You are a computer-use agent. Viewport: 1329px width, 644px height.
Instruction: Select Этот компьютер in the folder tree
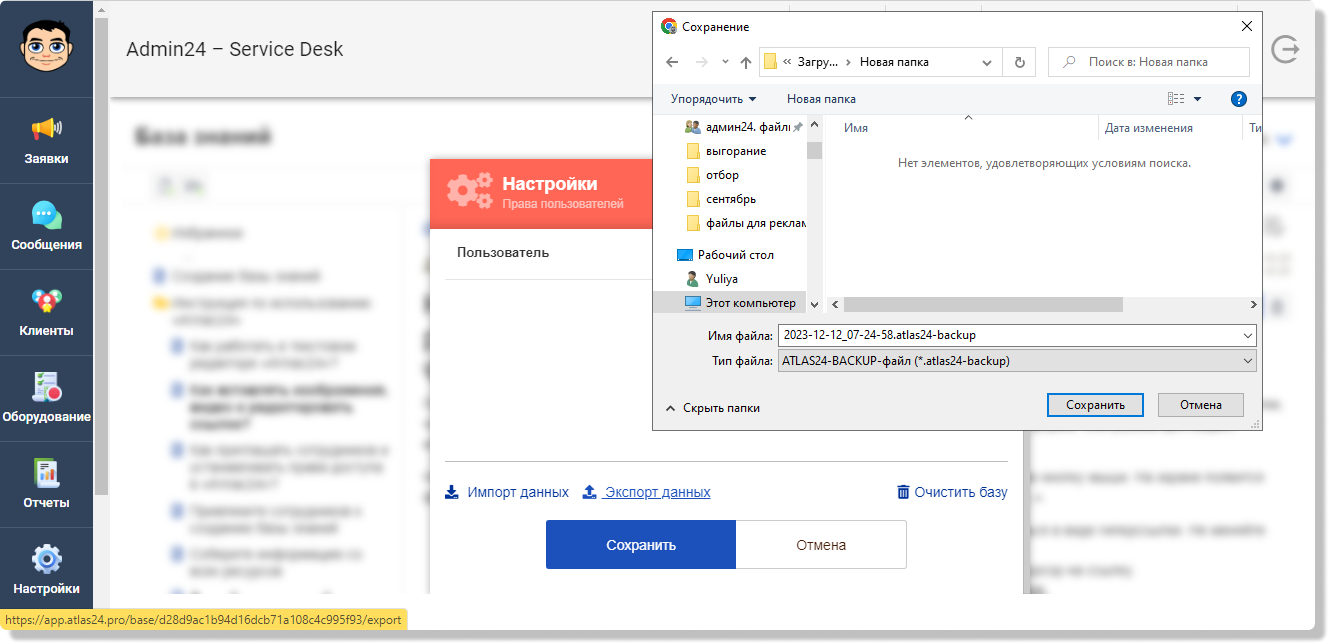(740, 303)
